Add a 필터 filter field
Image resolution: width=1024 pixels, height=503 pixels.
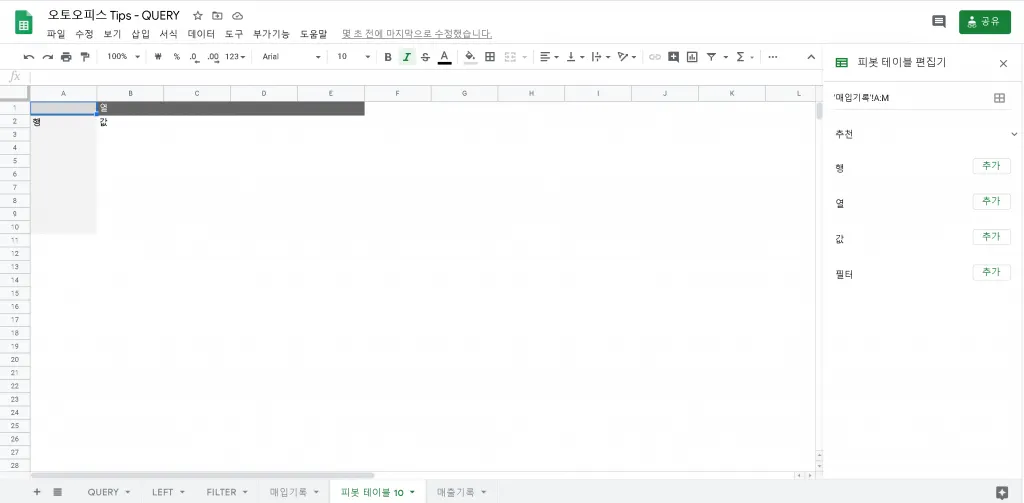coord(991,272)
